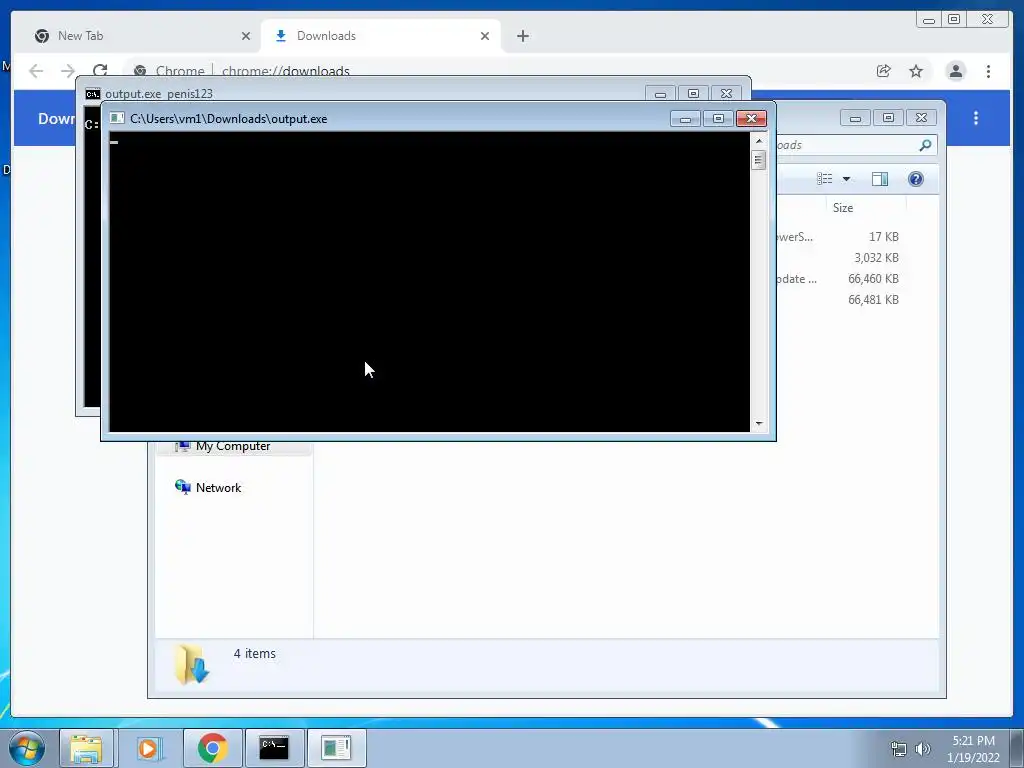Open the Windows Start menu
The image size is (1024, 768).
(26, 748)
